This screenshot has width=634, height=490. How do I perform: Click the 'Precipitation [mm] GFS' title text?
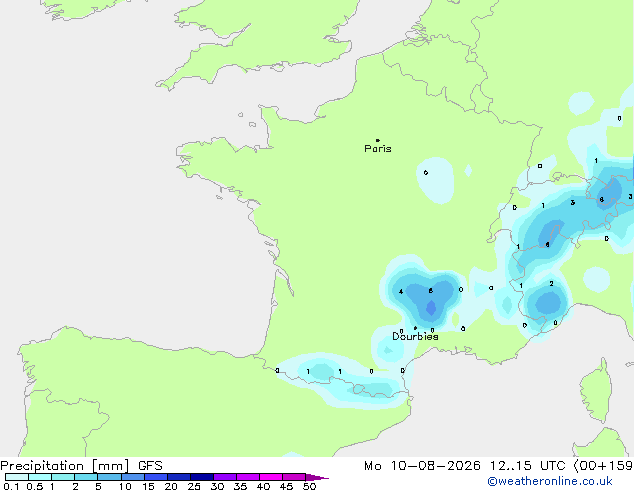81,466
